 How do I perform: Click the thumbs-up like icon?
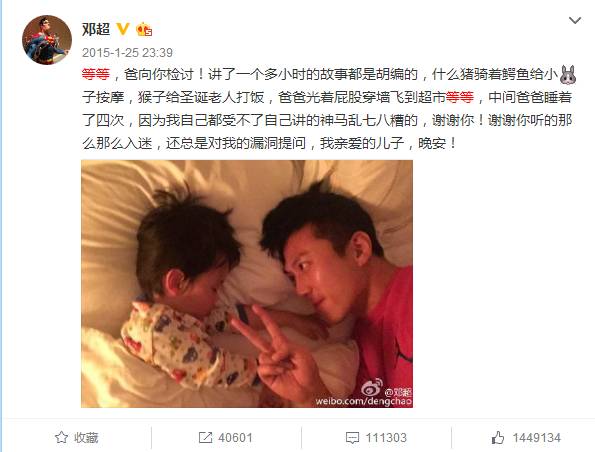click(x=497, y=438)
